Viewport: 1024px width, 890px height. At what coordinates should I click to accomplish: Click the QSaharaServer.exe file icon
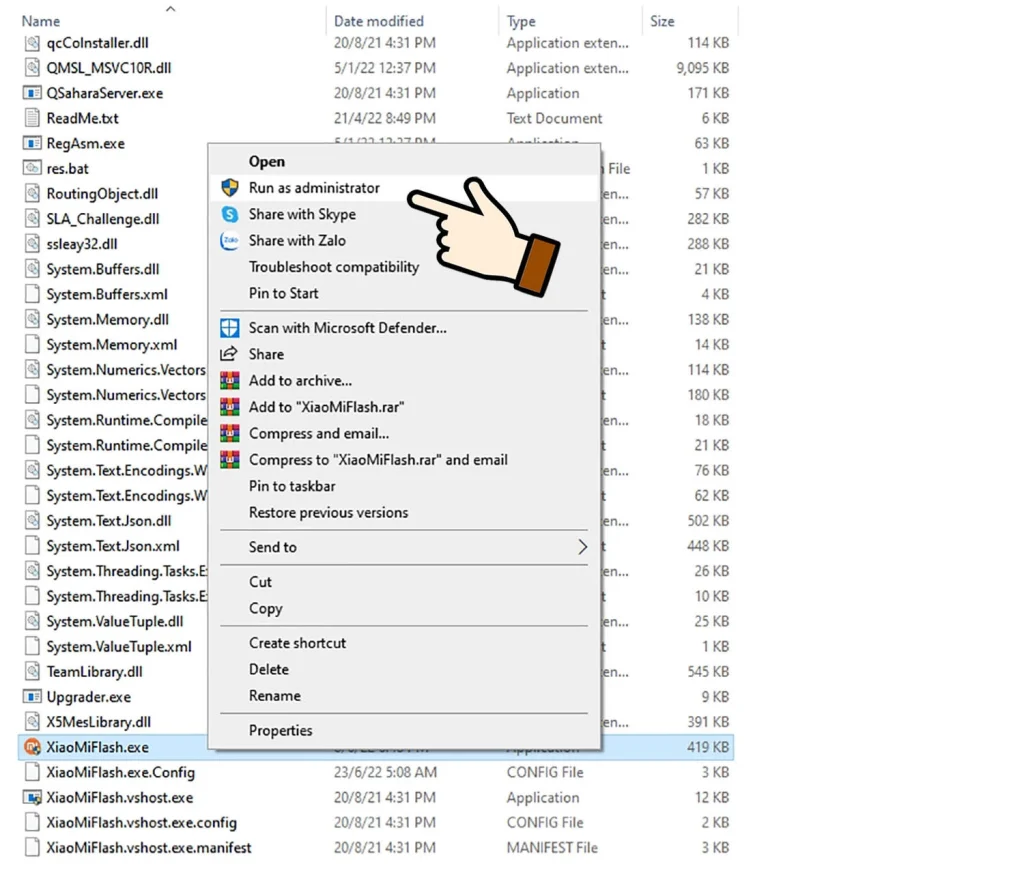tap(31, 93)
